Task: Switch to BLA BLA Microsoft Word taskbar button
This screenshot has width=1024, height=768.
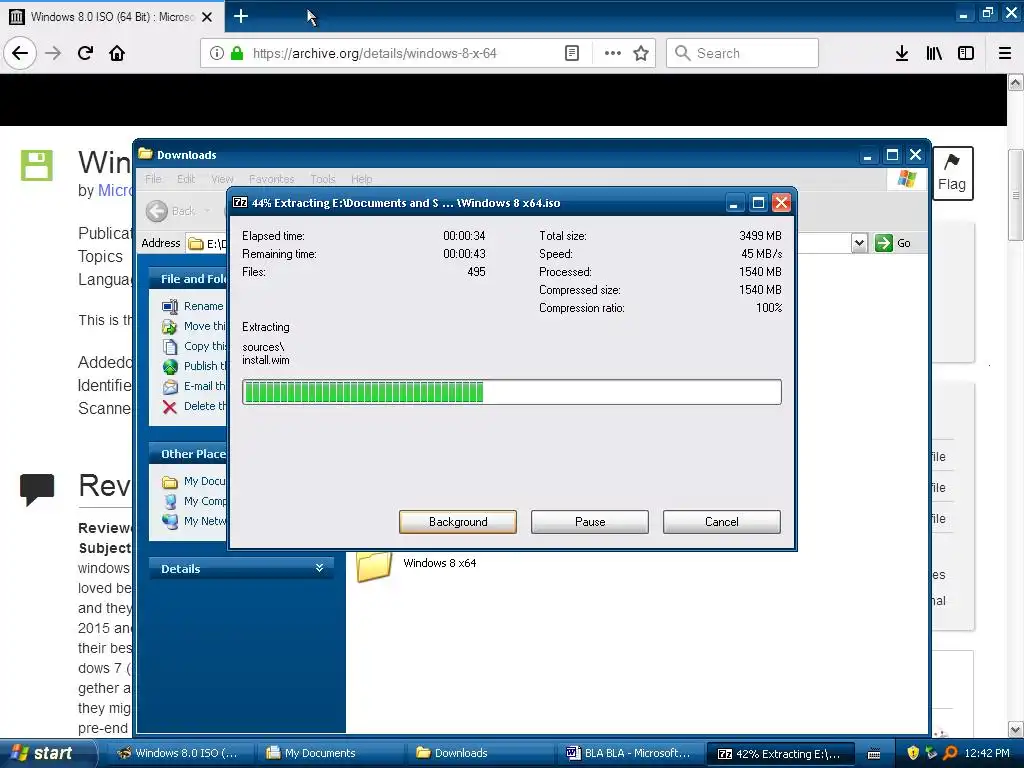Action: point(628,753)
